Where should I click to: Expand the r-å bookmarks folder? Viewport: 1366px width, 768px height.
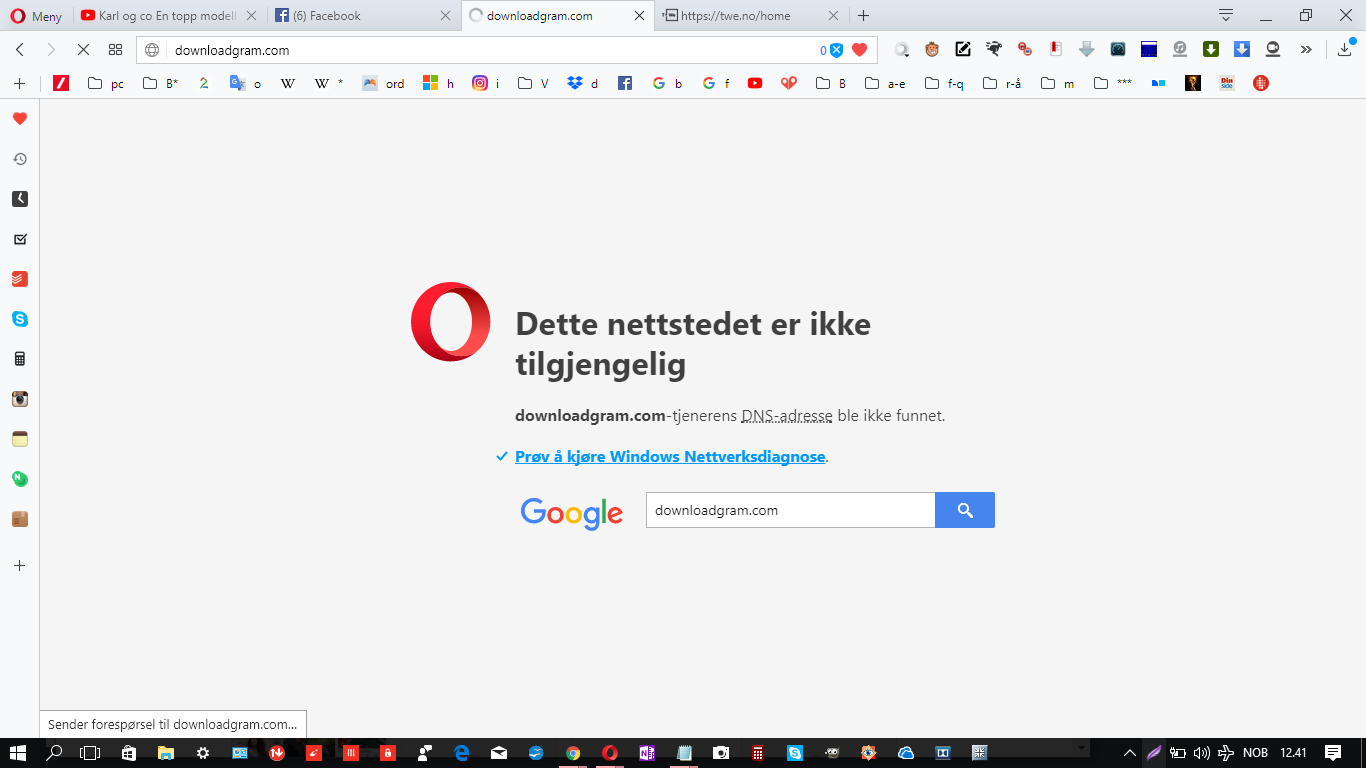point(1003,84)
